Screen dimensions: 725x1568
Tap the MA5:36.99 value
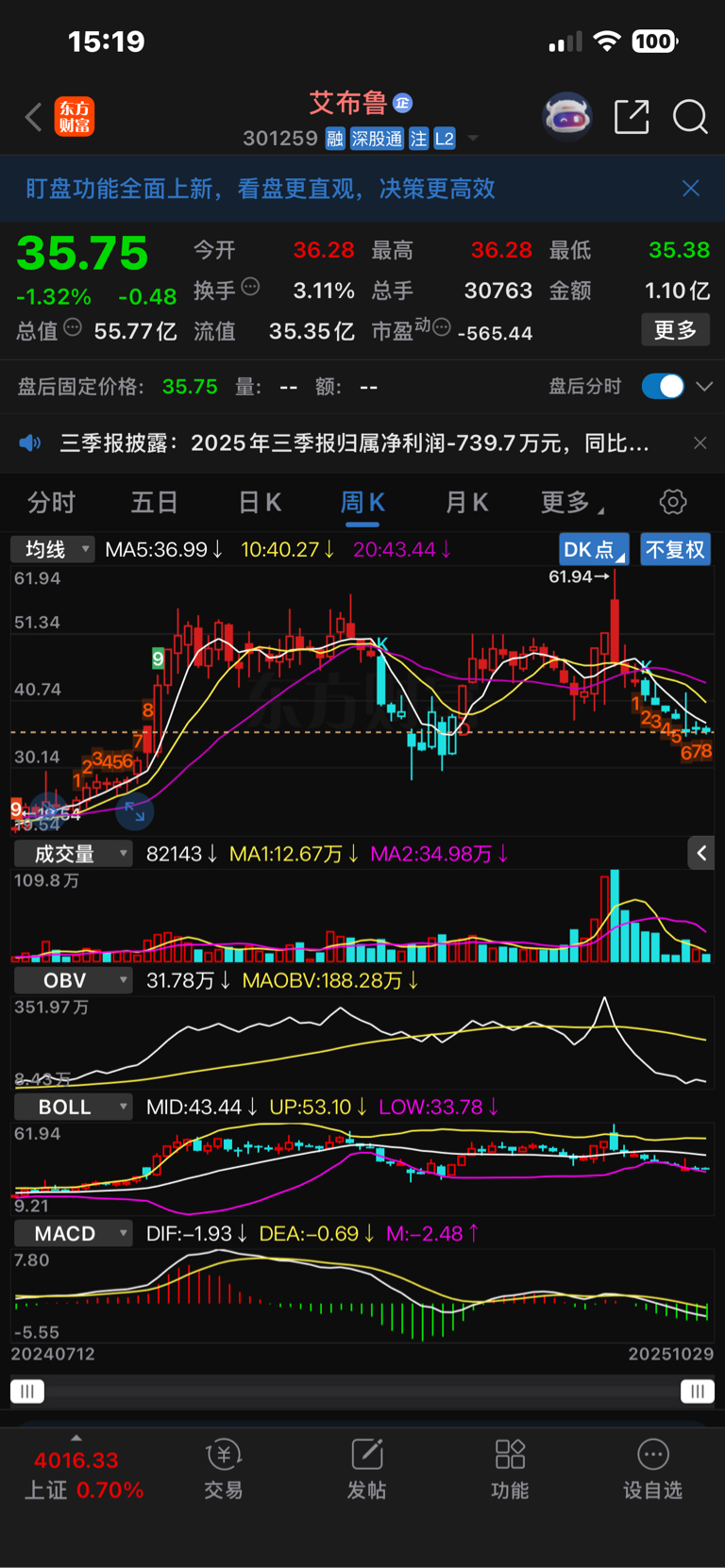point(164,549)
